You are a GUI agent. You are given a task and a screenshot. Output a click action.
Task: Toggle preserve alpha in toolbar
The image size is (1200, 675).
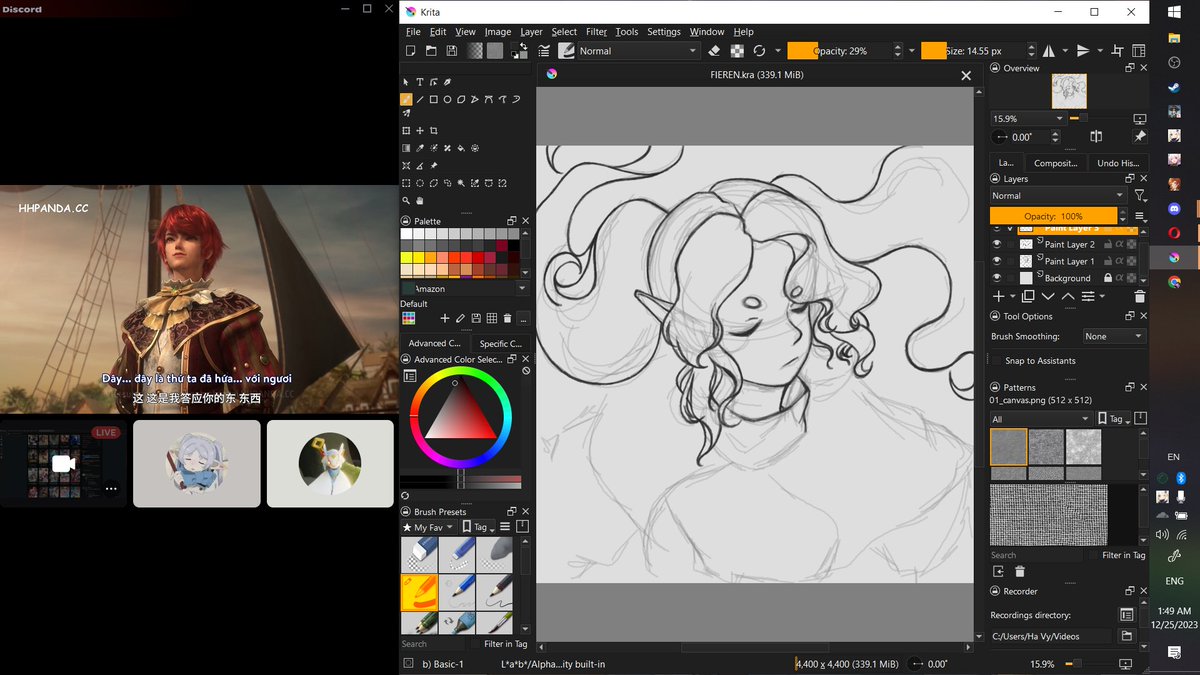737,51
